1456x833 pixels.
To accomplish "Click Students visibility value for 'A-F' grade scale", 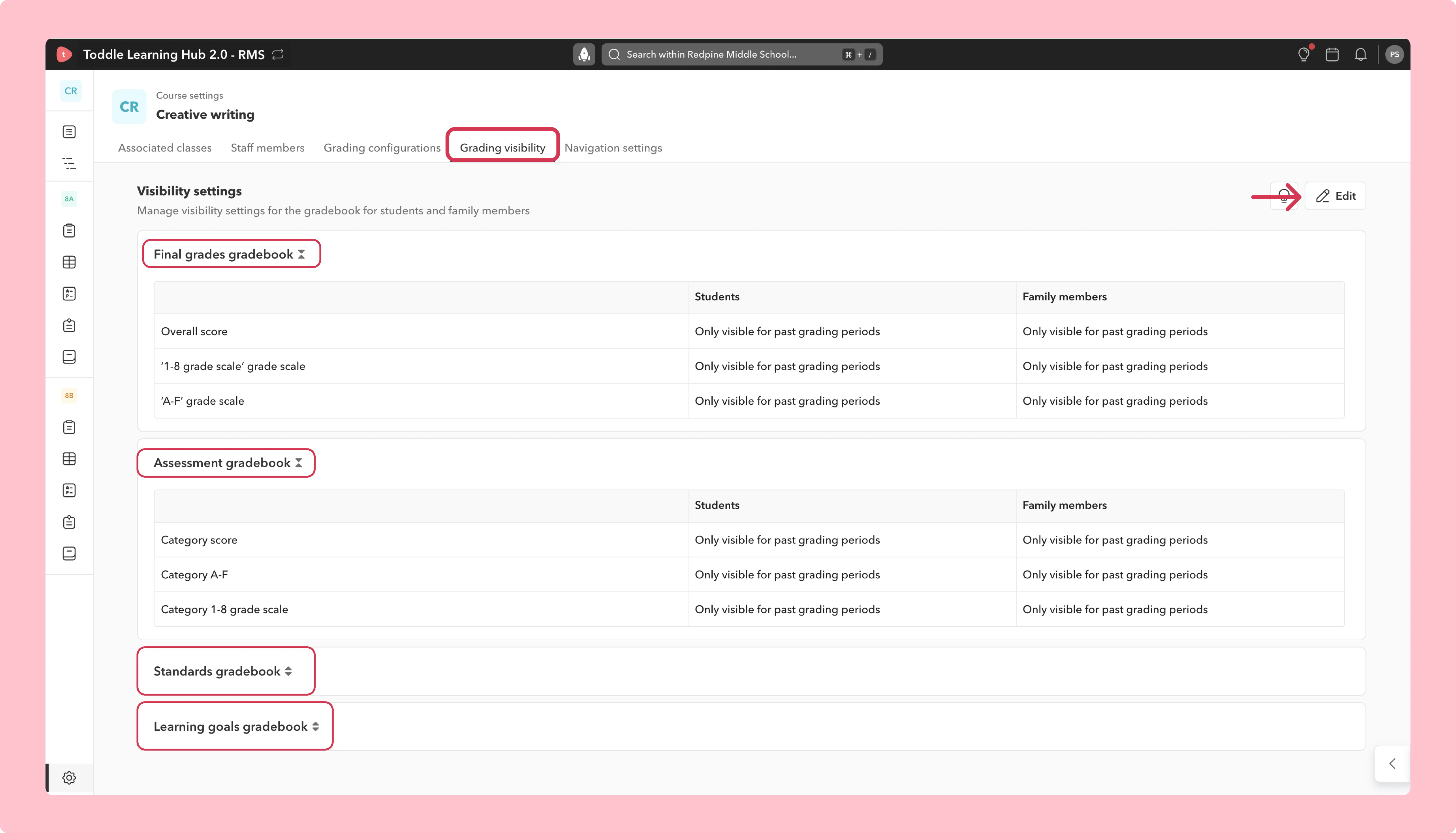I will (787, 401).
